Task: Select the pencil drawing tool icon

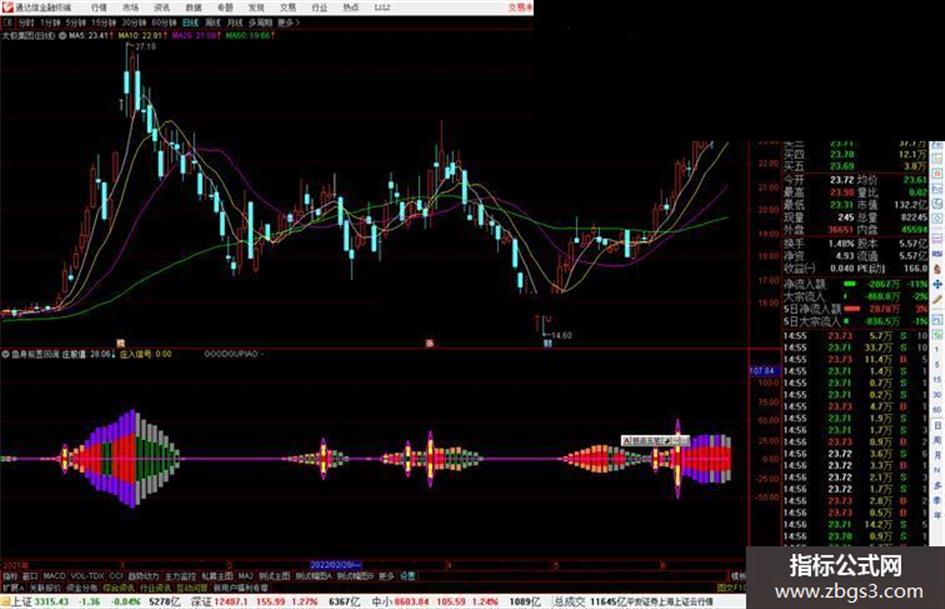Action: click(x=938, y=299)
